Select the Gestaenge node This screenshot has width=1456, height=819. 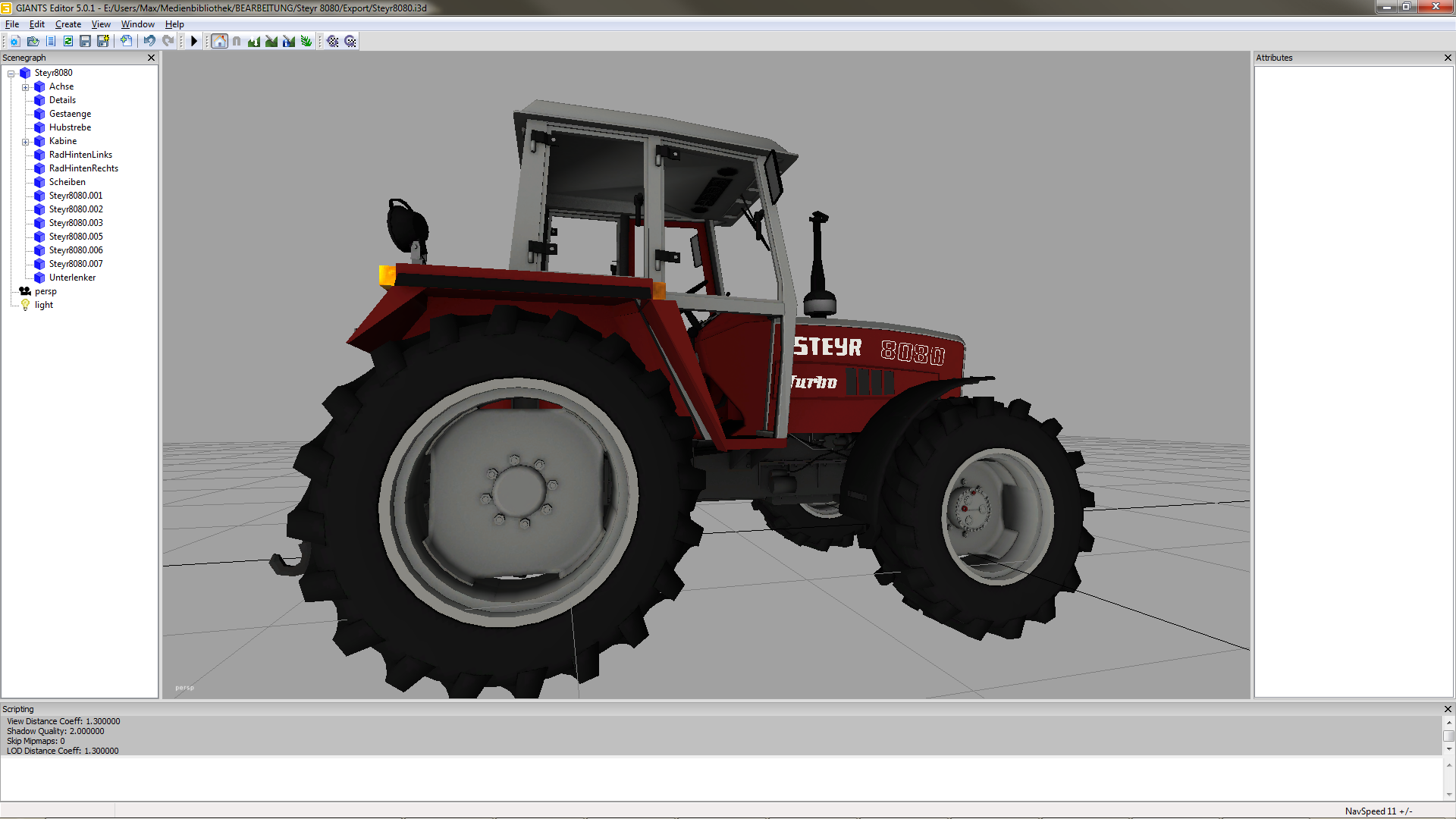tap(70, 114)
